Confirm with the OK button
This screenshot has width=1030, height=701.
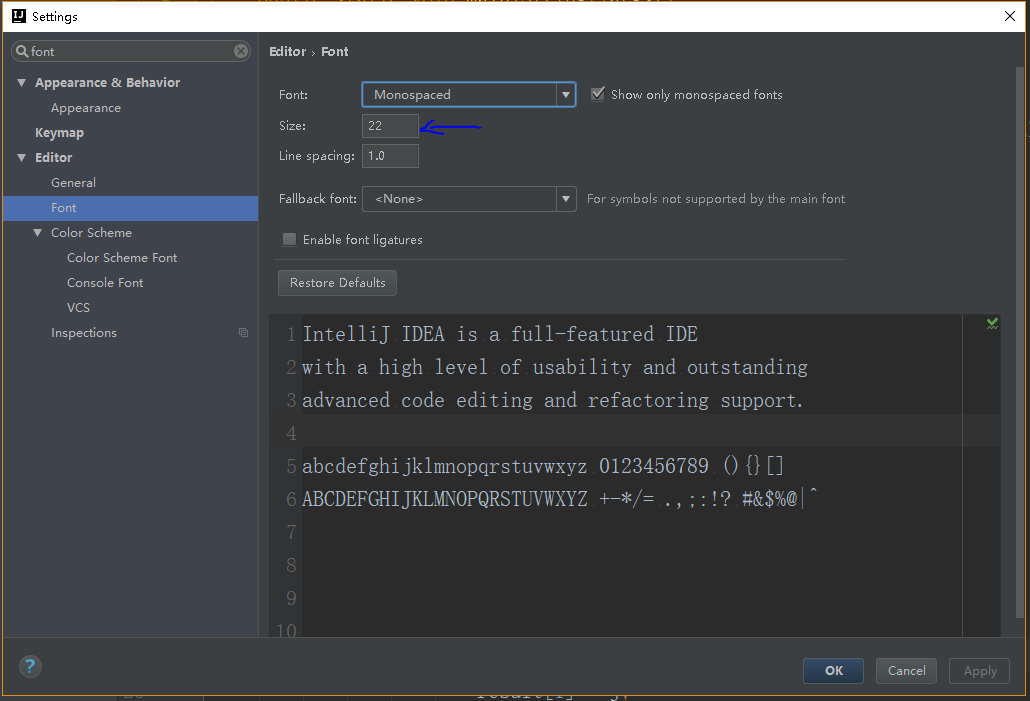click(x=833, y=671)
